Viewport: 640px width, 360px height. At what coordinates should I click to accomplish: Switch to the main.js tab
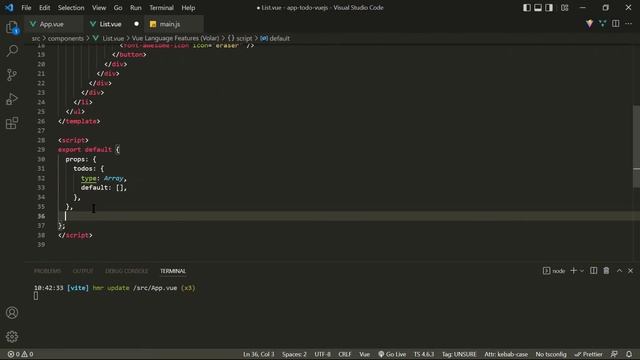pyautogui.click(x=174, y=24)
